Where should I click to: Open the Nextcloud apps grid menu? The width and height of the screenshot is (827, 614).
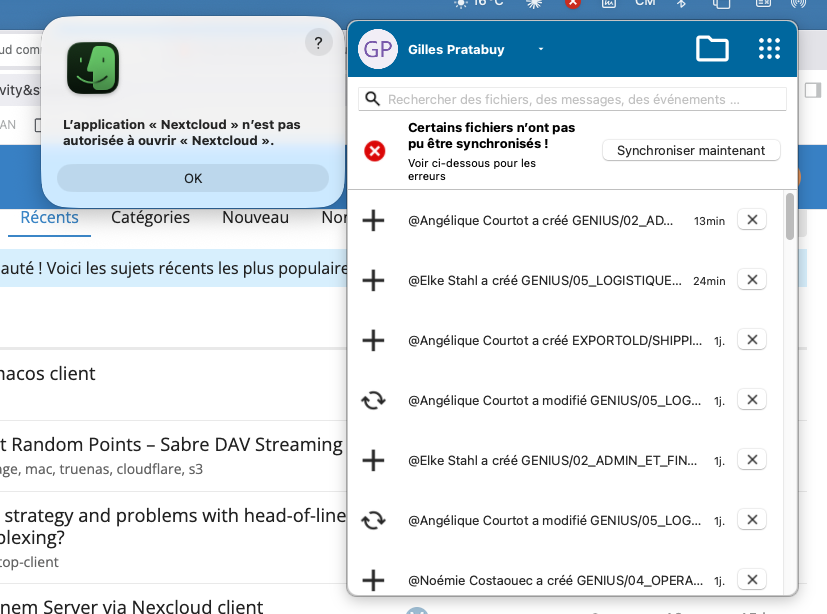point(768,49)
